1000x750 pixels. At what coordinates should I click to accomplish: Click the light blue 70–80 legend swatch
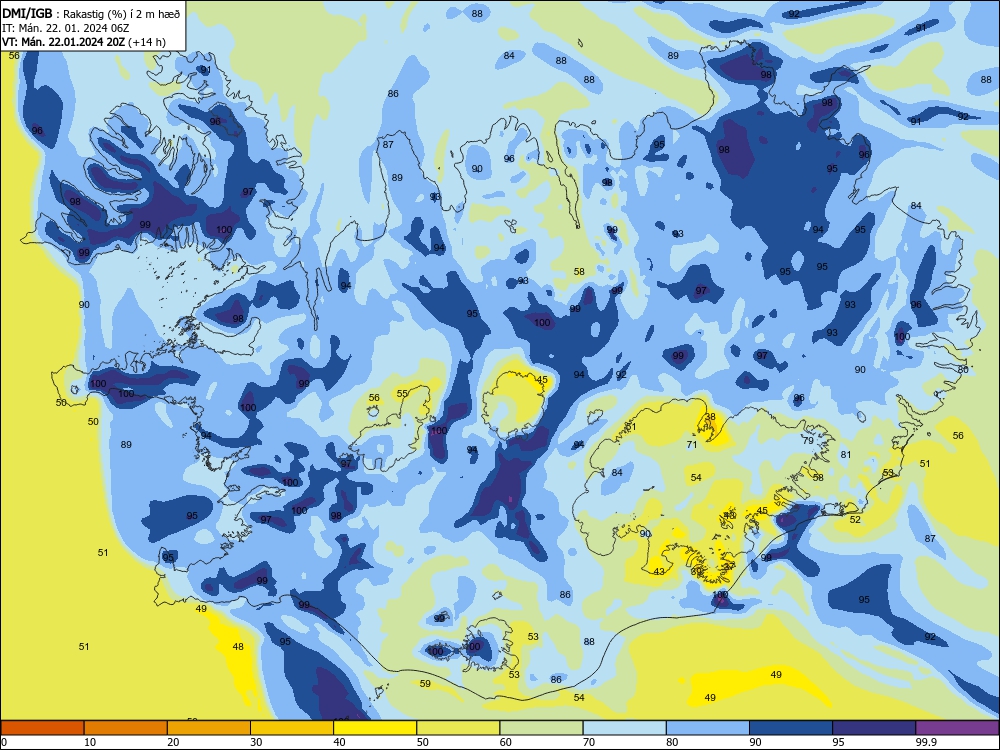pos(625,728)
